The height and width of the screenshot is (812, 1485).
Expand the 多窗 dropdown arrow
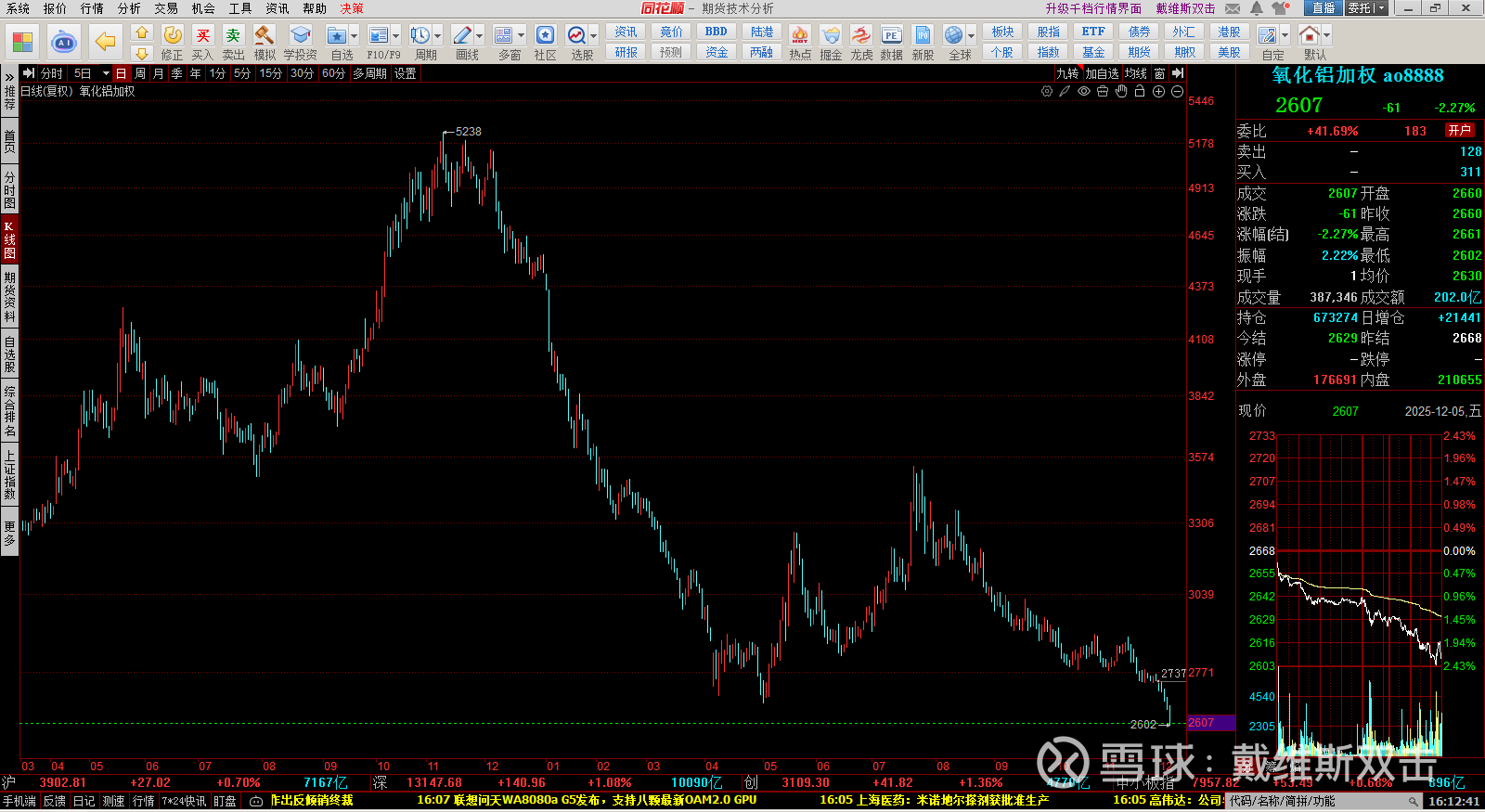522,36
